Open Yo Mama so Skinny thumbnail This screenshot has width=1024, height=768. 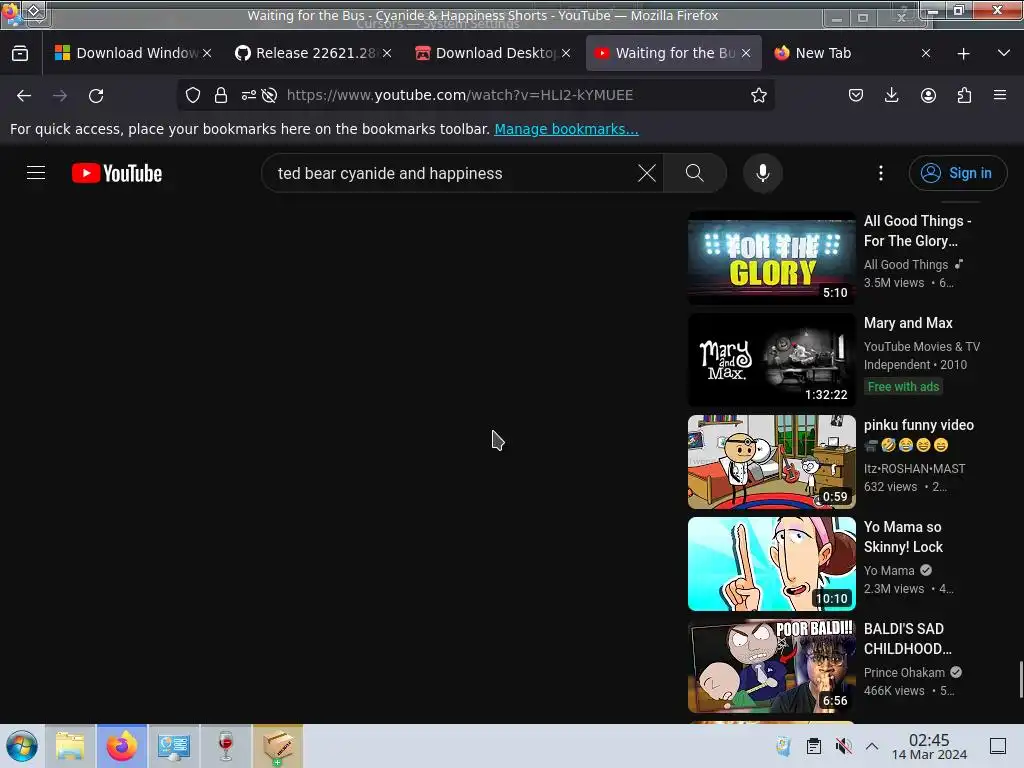(771, 564)
